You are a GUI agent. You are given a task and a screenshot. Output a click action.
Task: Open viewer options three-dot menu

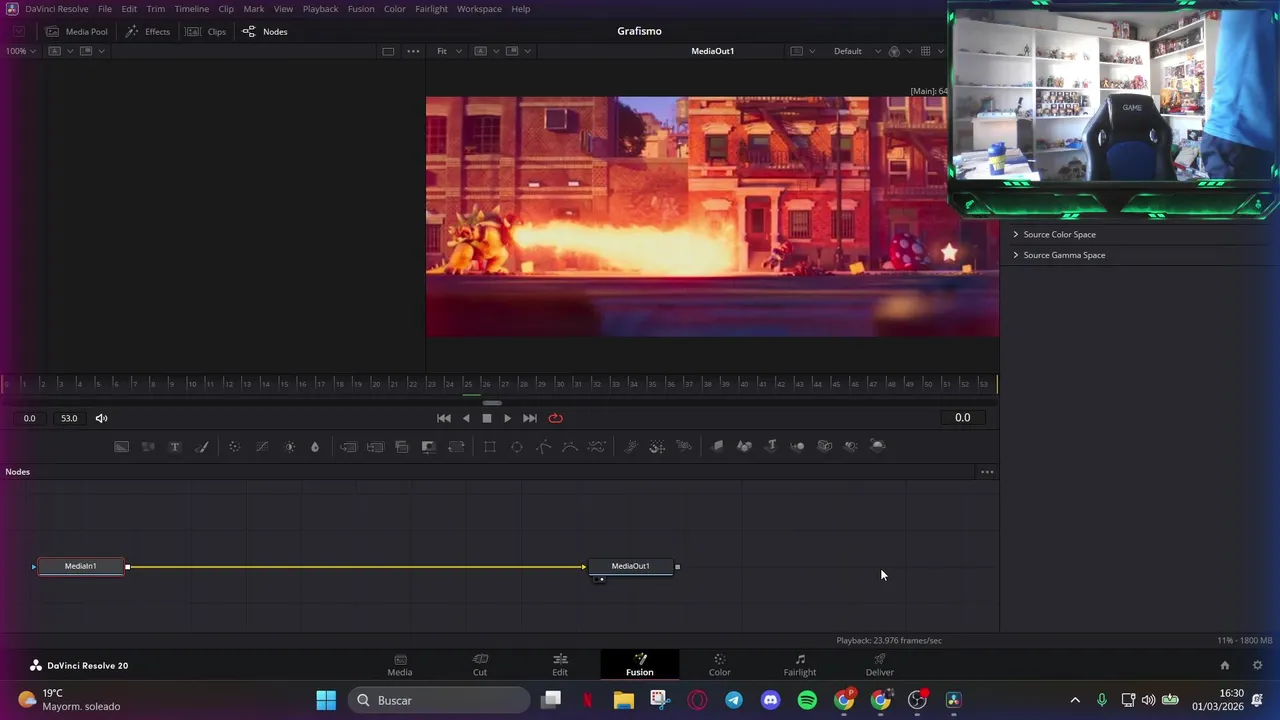point(413,51)
